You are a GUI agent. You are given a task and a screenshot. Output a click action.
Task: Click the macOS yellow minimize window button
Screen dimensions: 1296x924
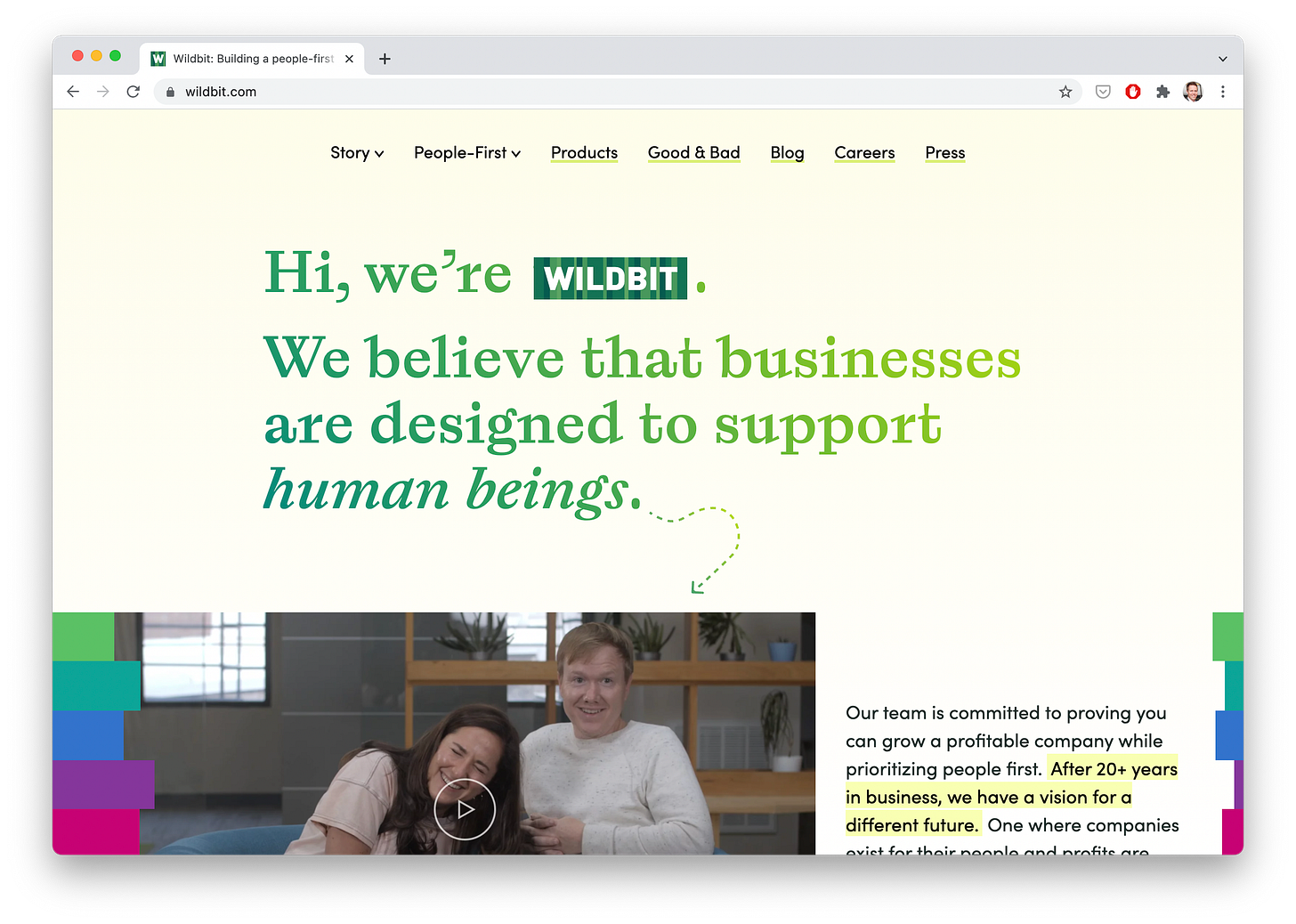pyautogui.click(x=96, y=55)
